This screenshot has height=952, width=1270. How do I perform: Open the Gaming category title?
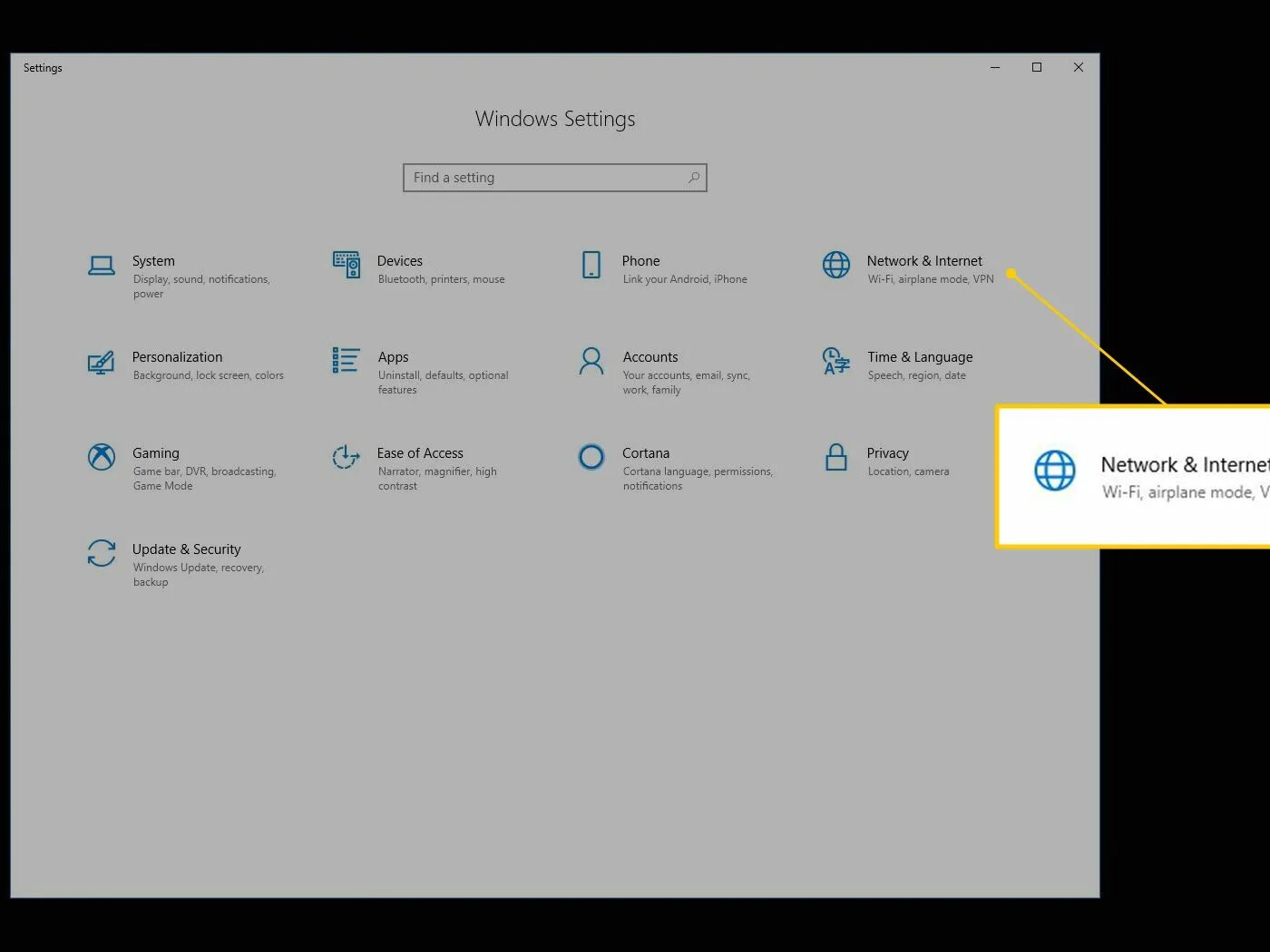pyautogui.click(x=156, y=453)
